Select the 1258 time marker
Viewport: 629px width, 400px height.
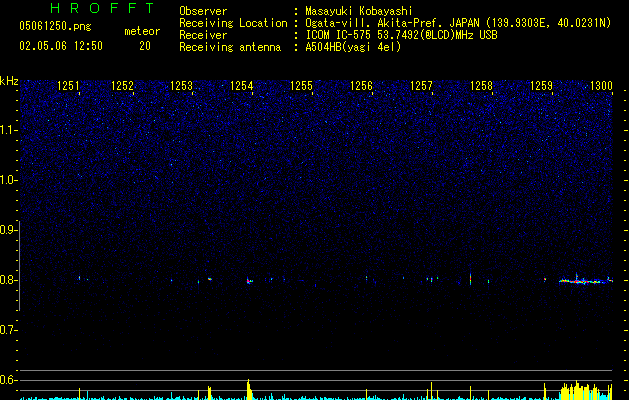coord(481,86)
